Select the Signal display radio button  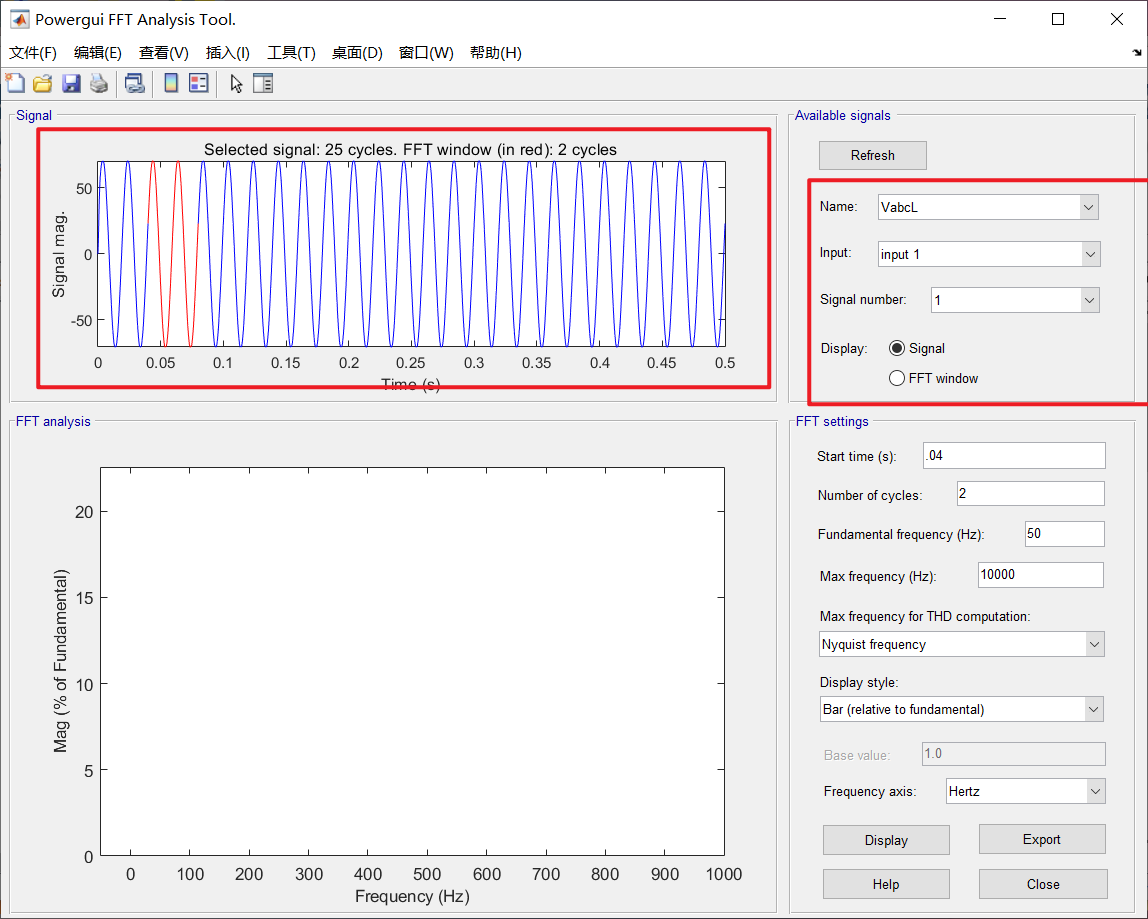pyautogui.click(x=897, y=348)
